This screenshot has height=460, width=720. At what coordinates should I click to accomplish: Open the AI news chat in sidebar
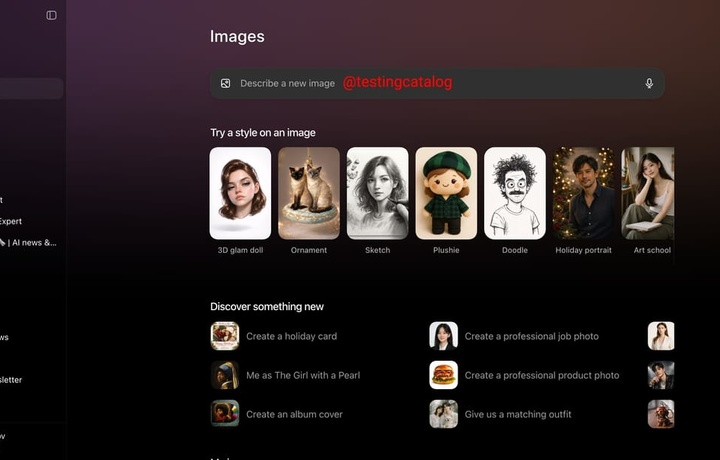32,242
